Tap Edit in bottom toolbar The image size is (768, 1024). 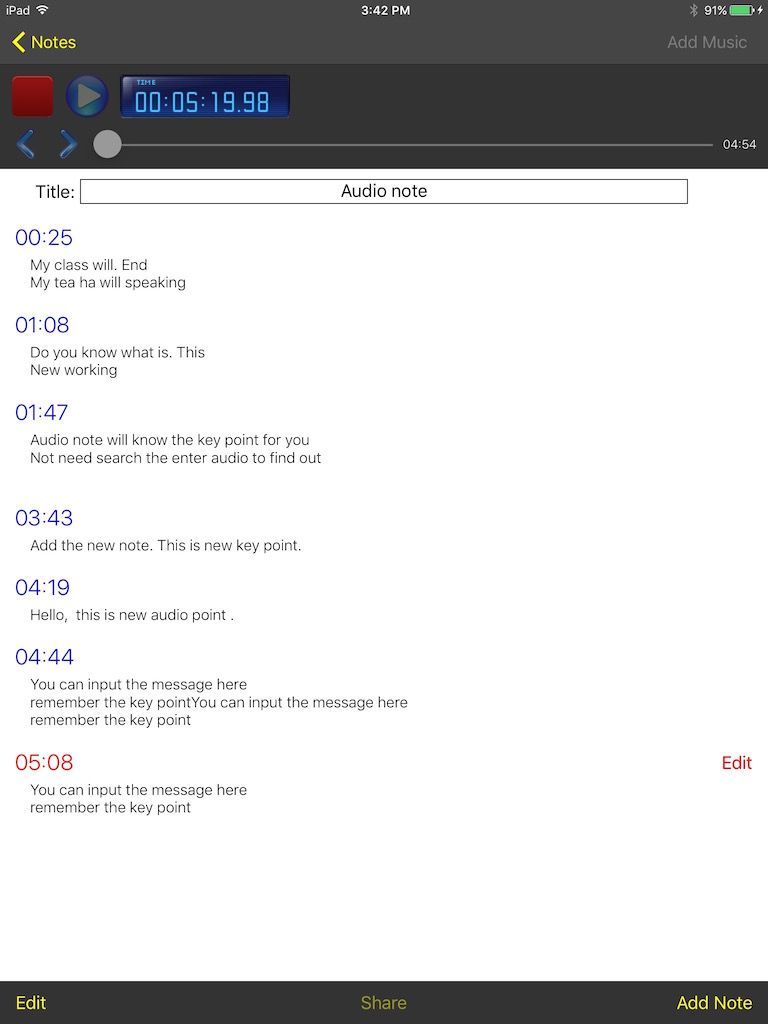click(31, 1002)
